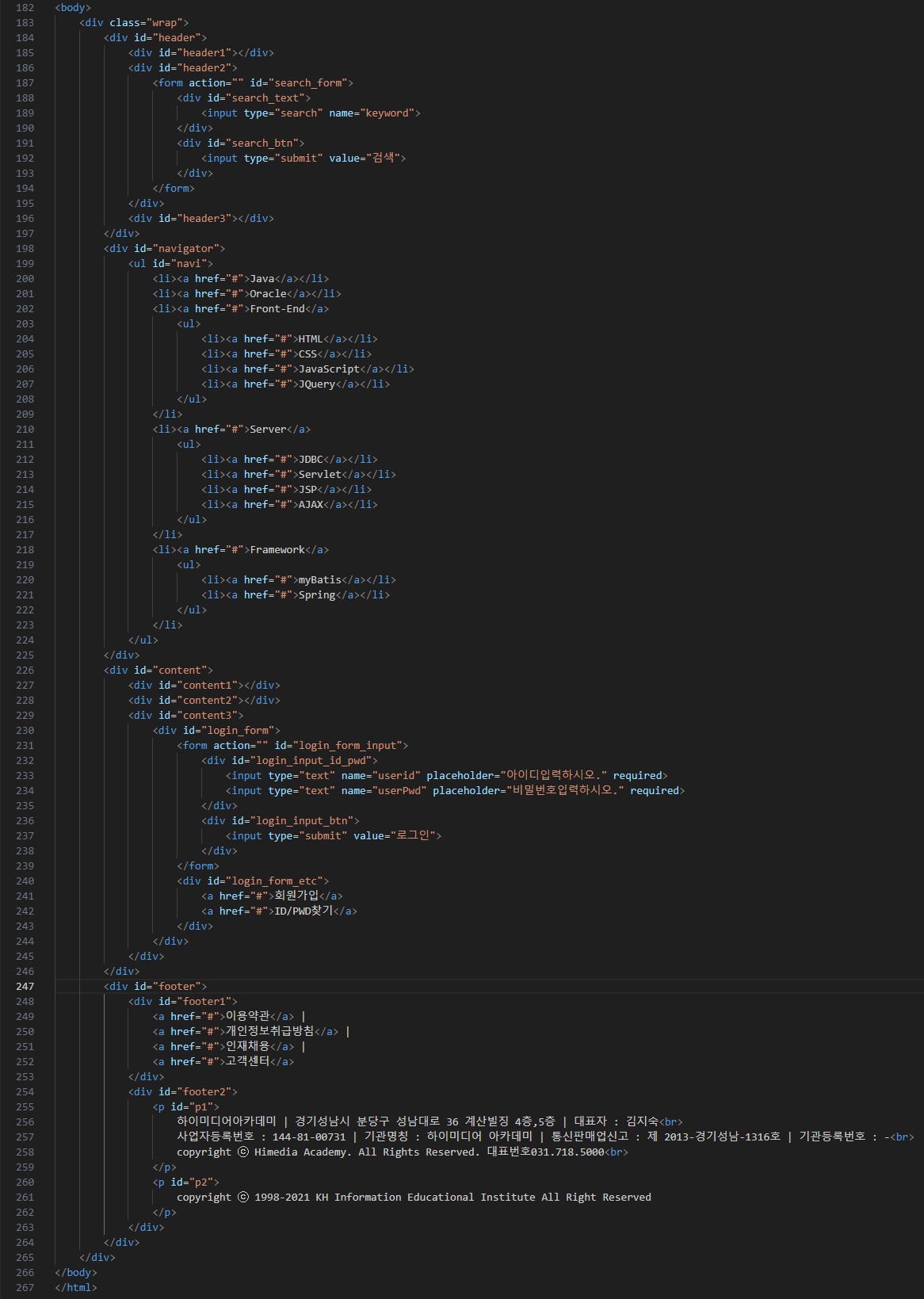Click the userPwd input placeholder line
This screenshot has height=1299, width=924.
click(456, 791)
